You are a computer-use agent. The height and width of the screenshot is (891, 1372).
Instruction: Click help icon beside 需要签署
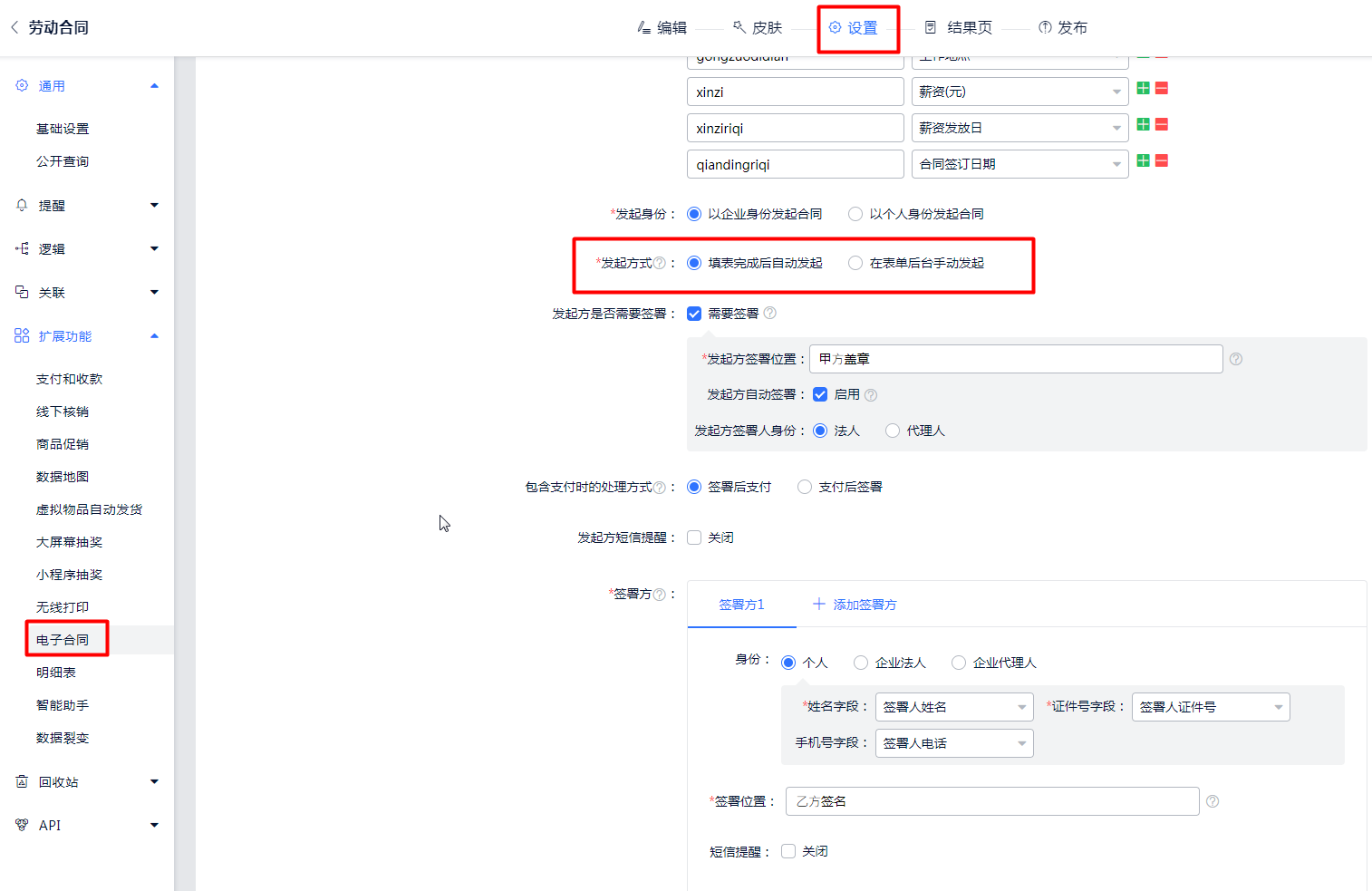[x=770, y=314]
